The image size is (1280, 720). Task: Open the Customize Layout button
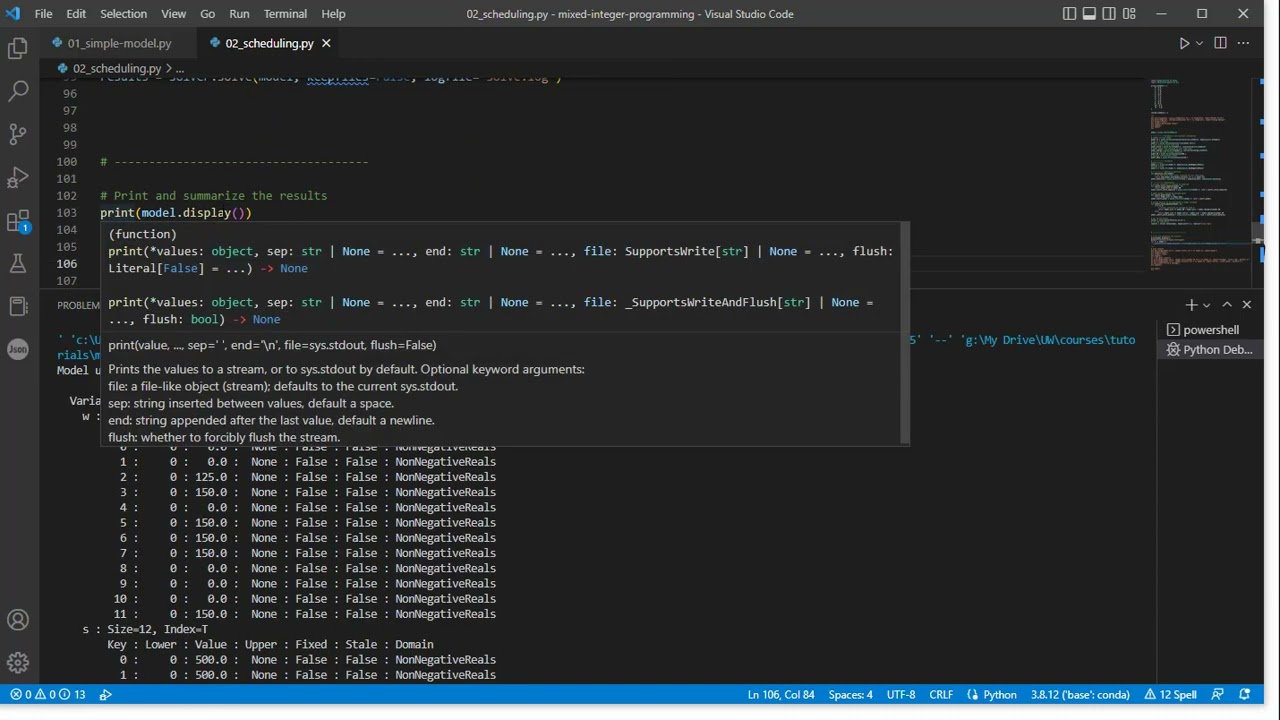pyautogui.click(x=1129, y=14)
